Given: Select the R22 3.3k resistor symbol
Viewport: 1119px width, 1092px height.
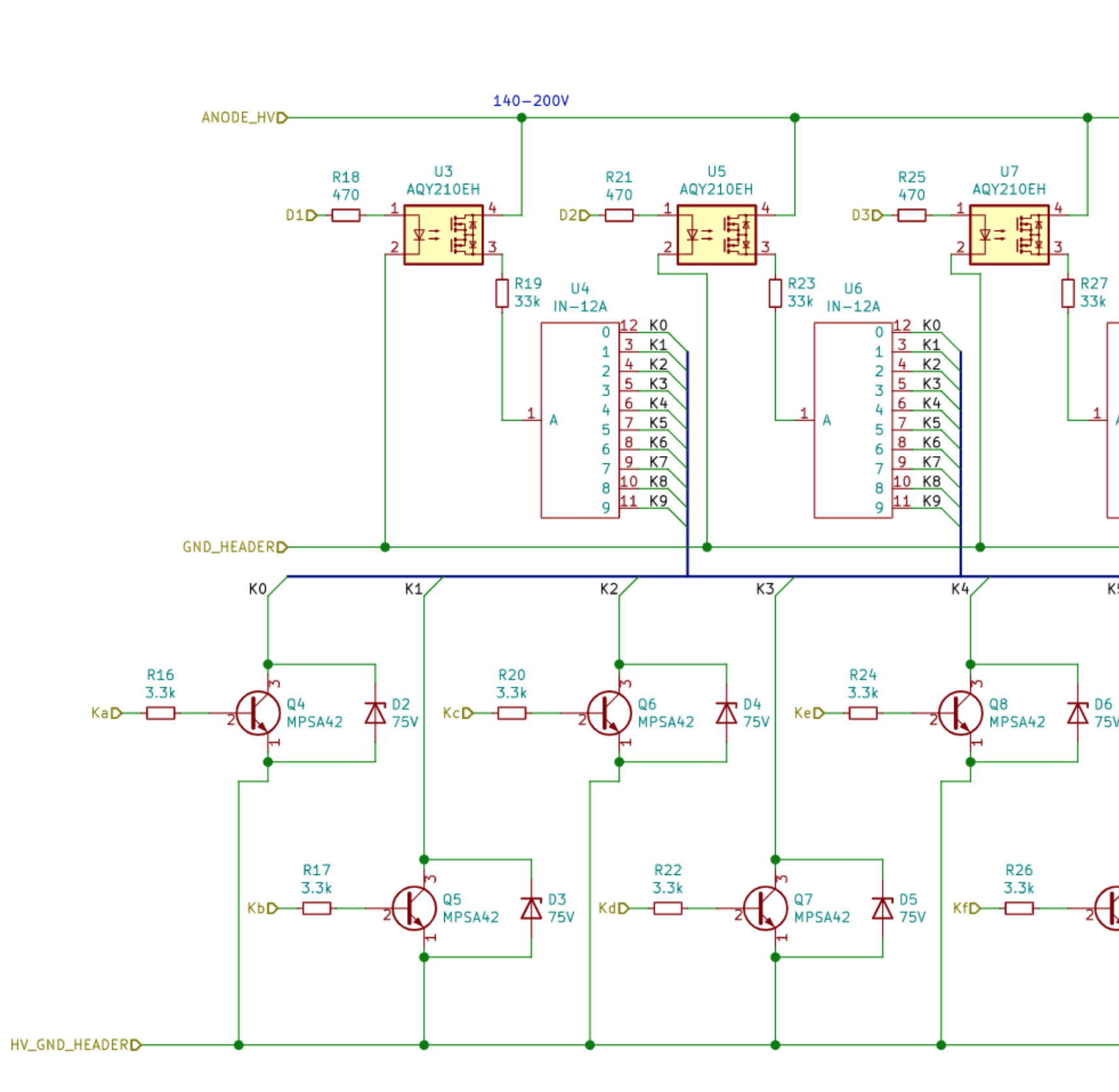Looking at the screenshot, I should 668,908.
